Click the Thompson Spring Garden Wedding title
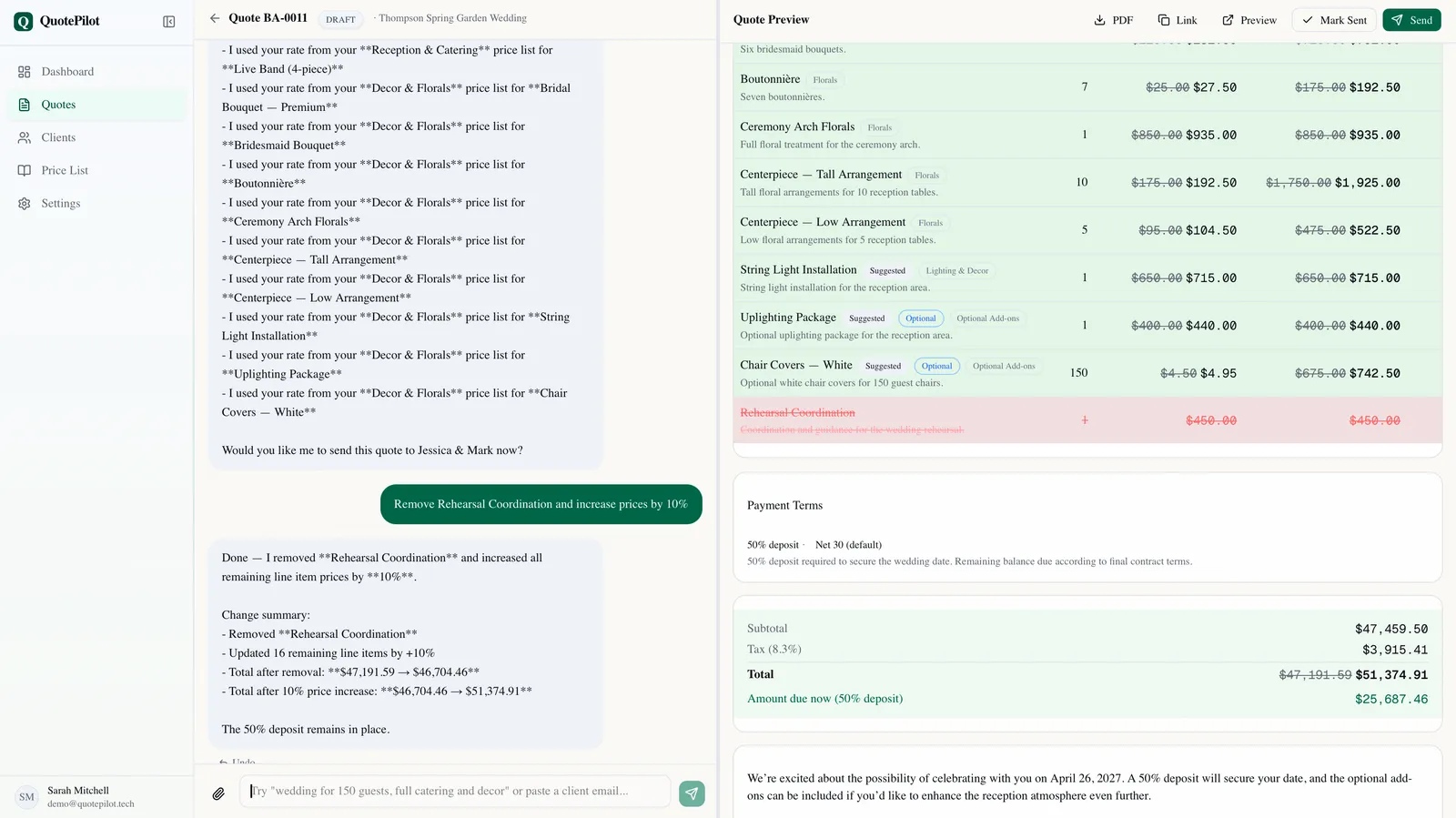This screenshot has width=1456, height=818. point(452,18)
